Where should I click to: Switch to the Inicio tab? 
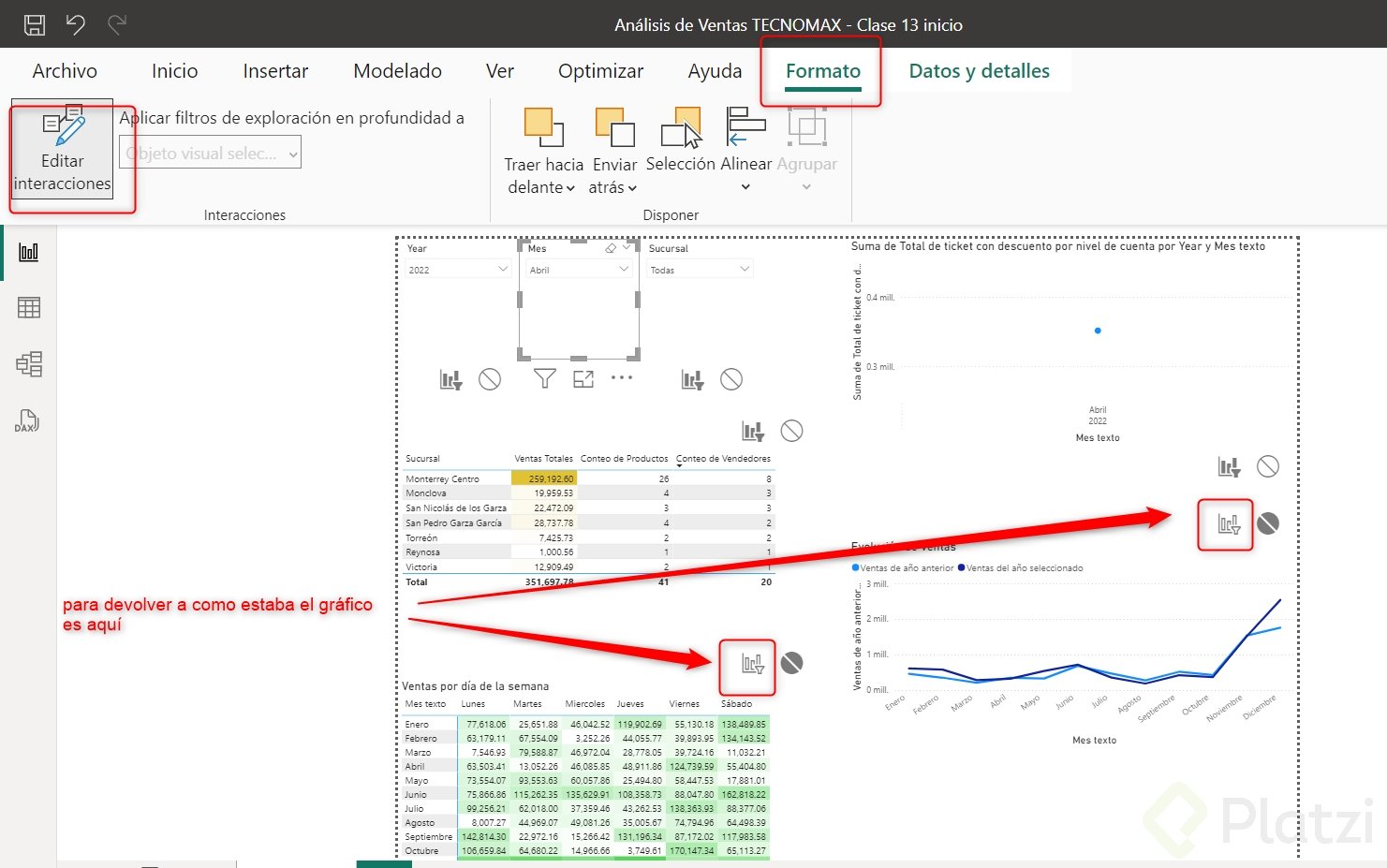tap(175, 71)
